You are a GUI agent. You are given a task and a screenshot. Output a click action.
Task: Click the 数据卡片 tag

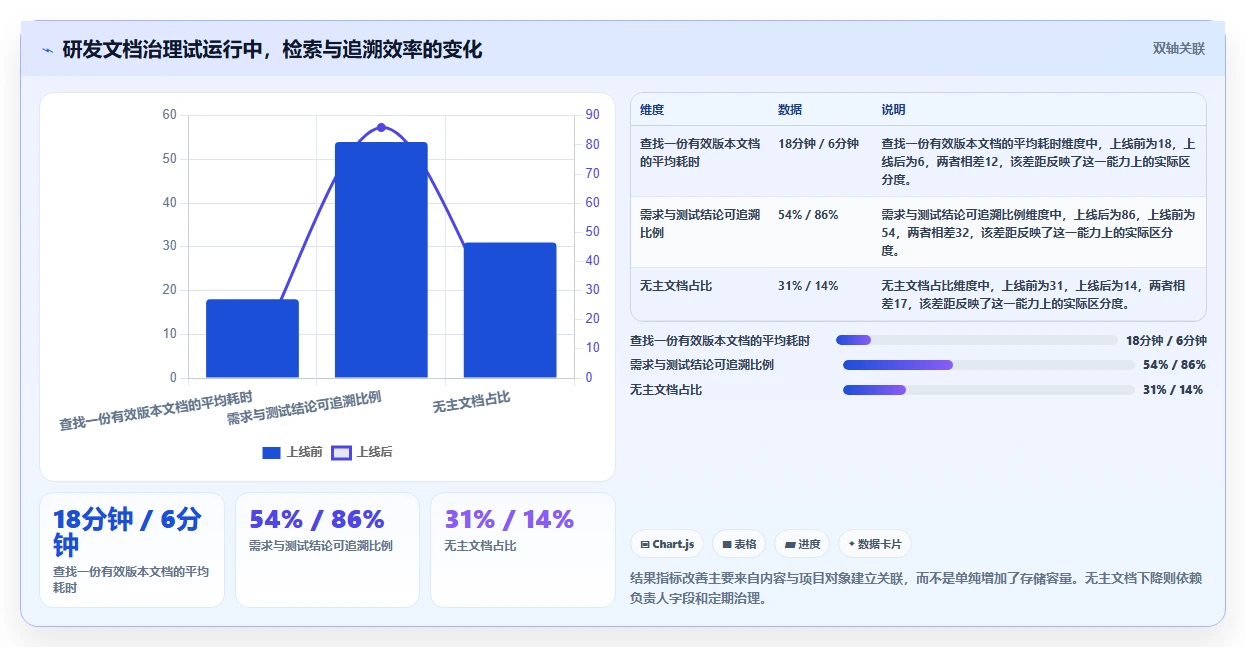tap(875, 544)
